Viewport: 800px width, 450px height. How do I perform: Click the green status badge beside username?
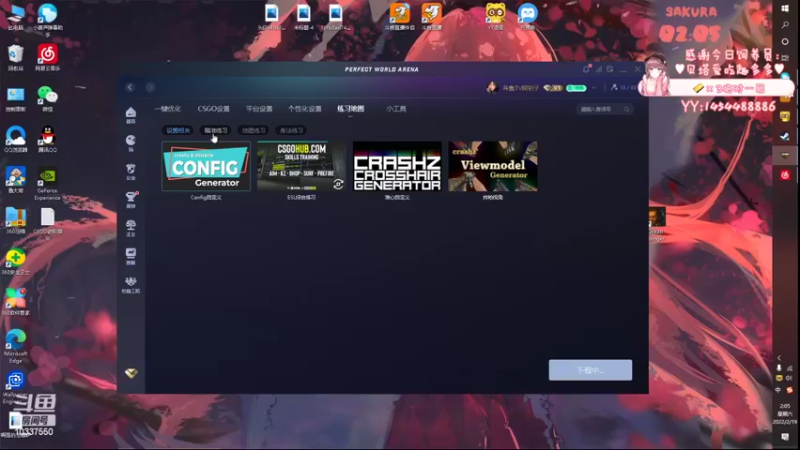click(576, 88)
